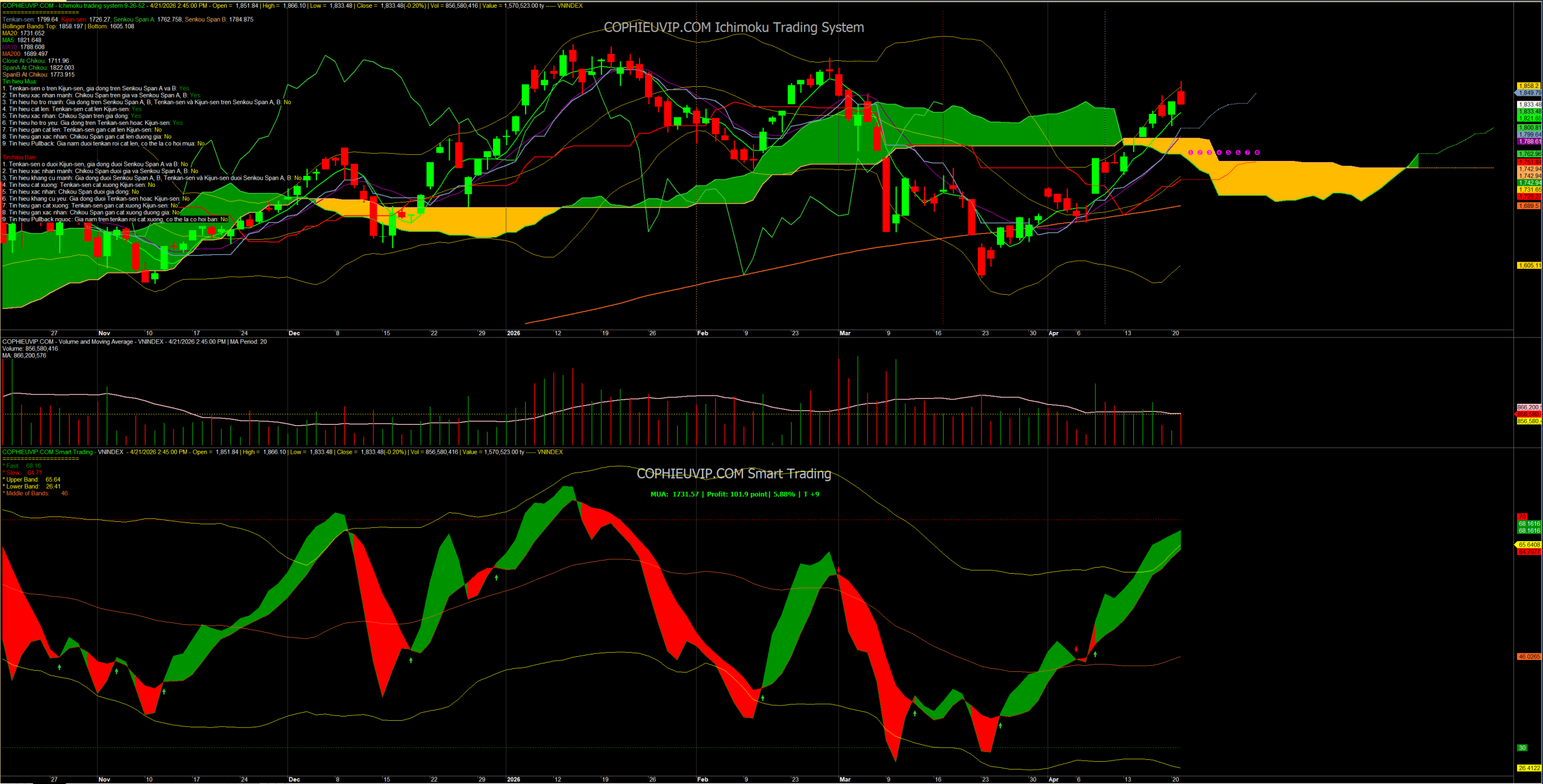Click the green 30 oversold level tag
Screen dimensions: 1543x784
click(1522, 748)
